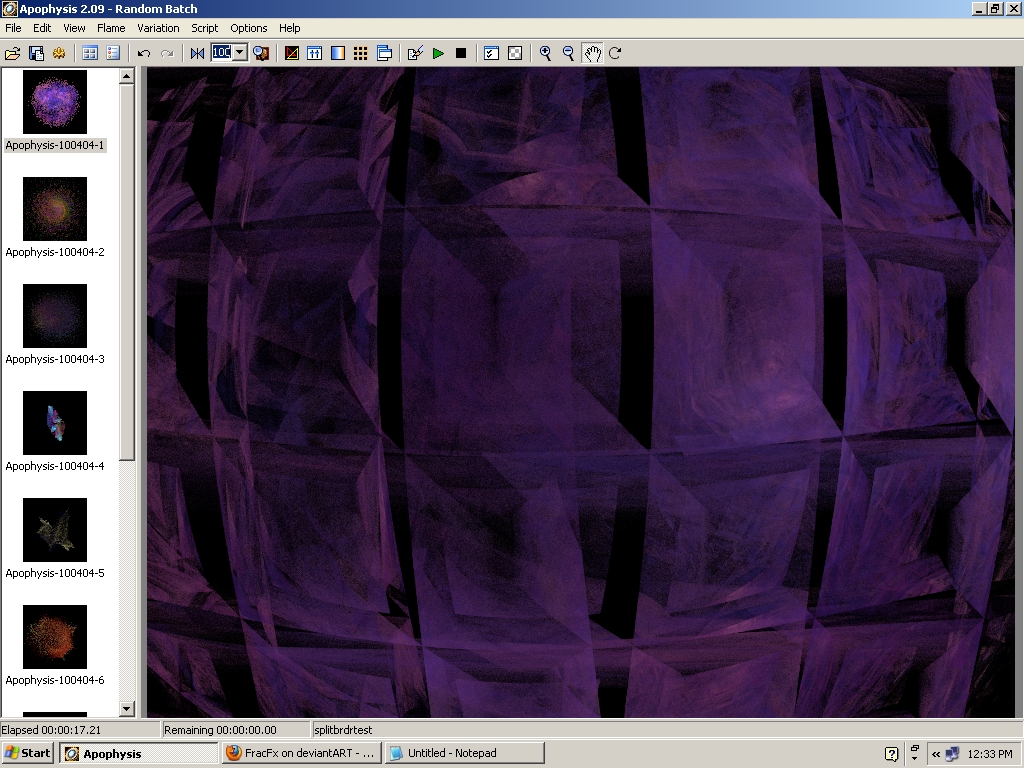Click the Undo arrow icon

click(144, 53)
